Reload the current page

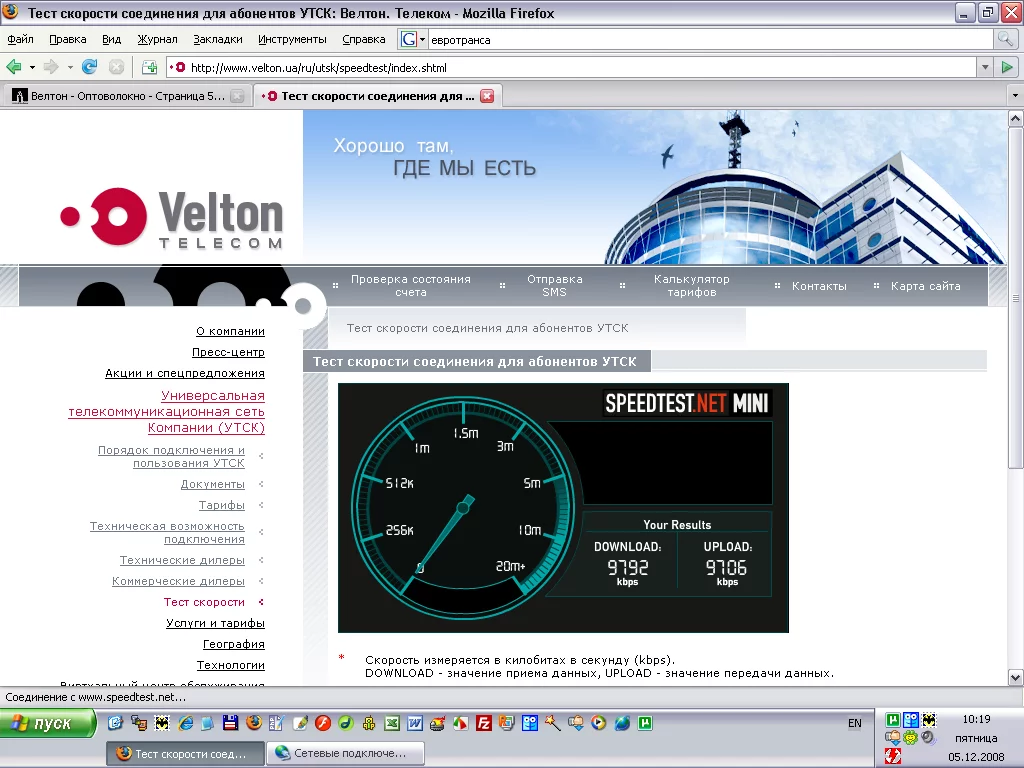point(89,67)
